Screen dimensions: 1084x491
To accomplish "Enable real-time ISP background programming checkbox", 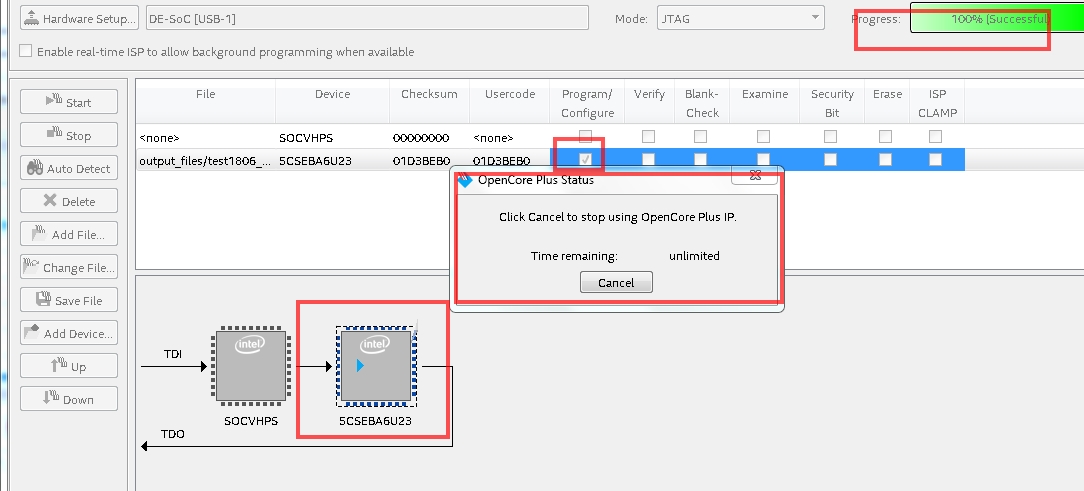I will click(26, 51).
